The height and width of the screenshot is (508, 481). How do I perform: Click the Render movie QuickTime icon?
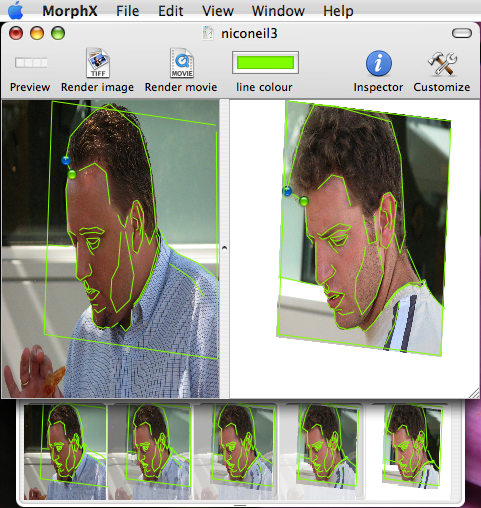point(182,63)
